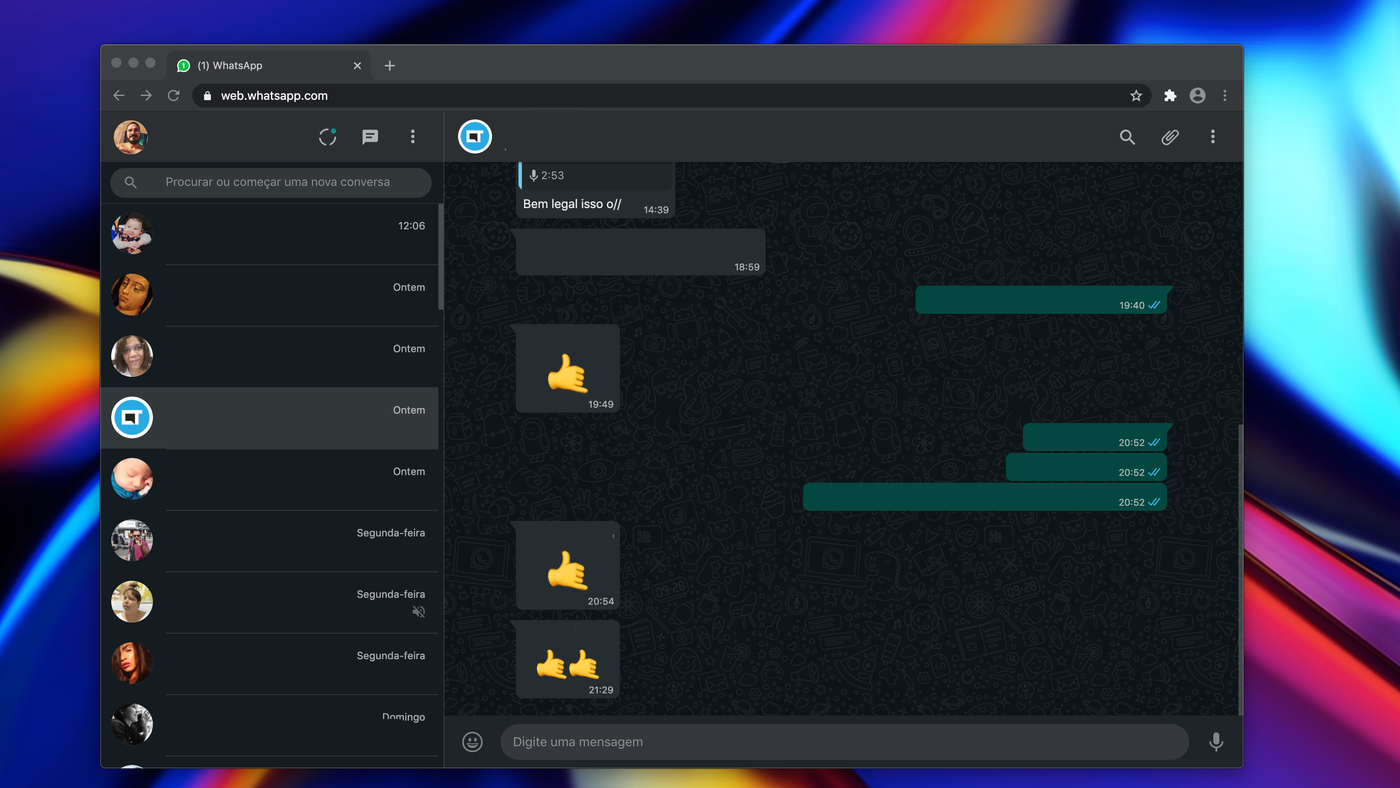
Task: Open Chrome three-dot menu
Action: 1225,96
